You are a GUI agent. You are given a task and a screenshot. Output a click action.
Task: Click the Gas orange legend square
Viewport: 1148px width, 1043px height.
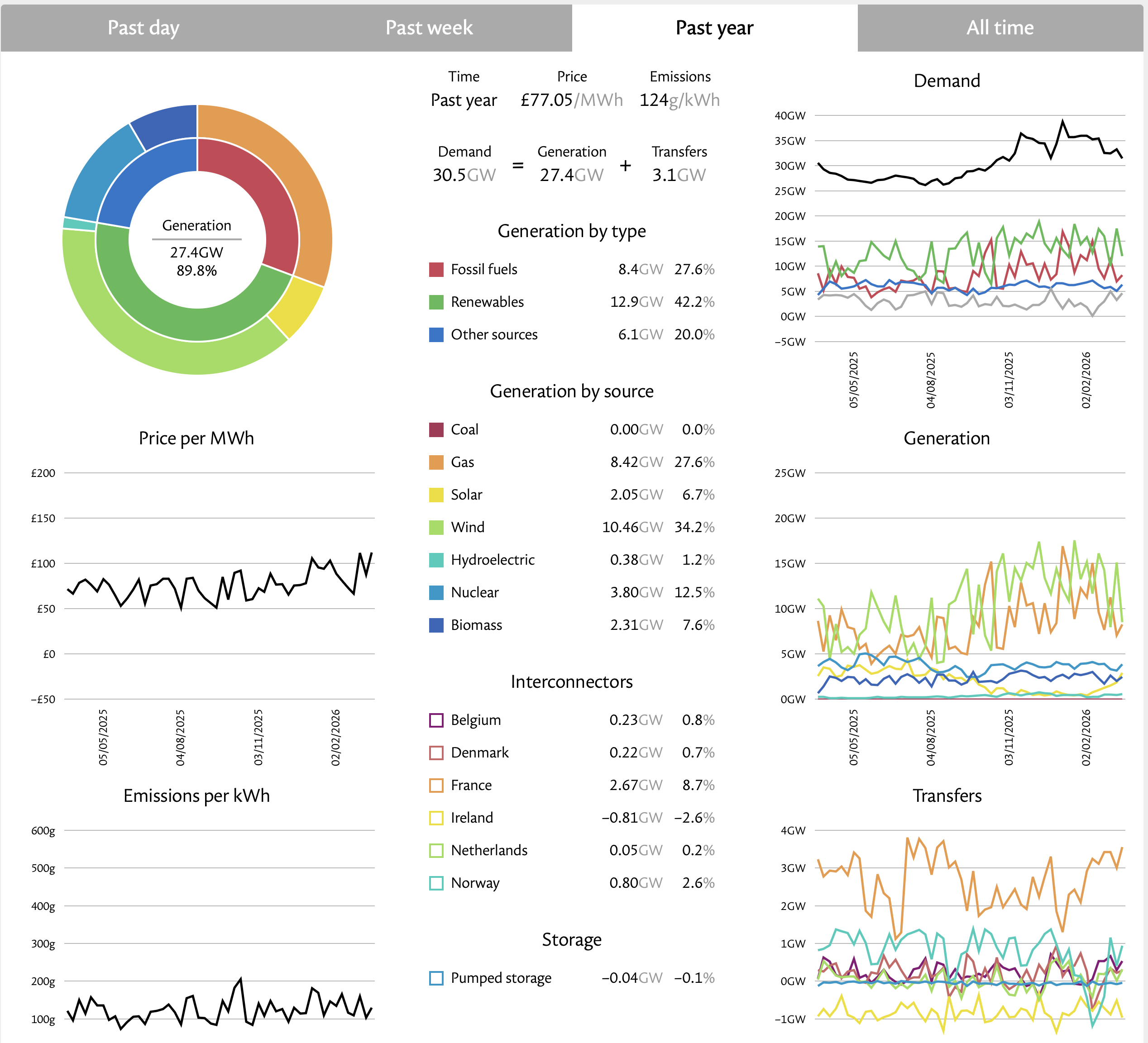point(436,462)
